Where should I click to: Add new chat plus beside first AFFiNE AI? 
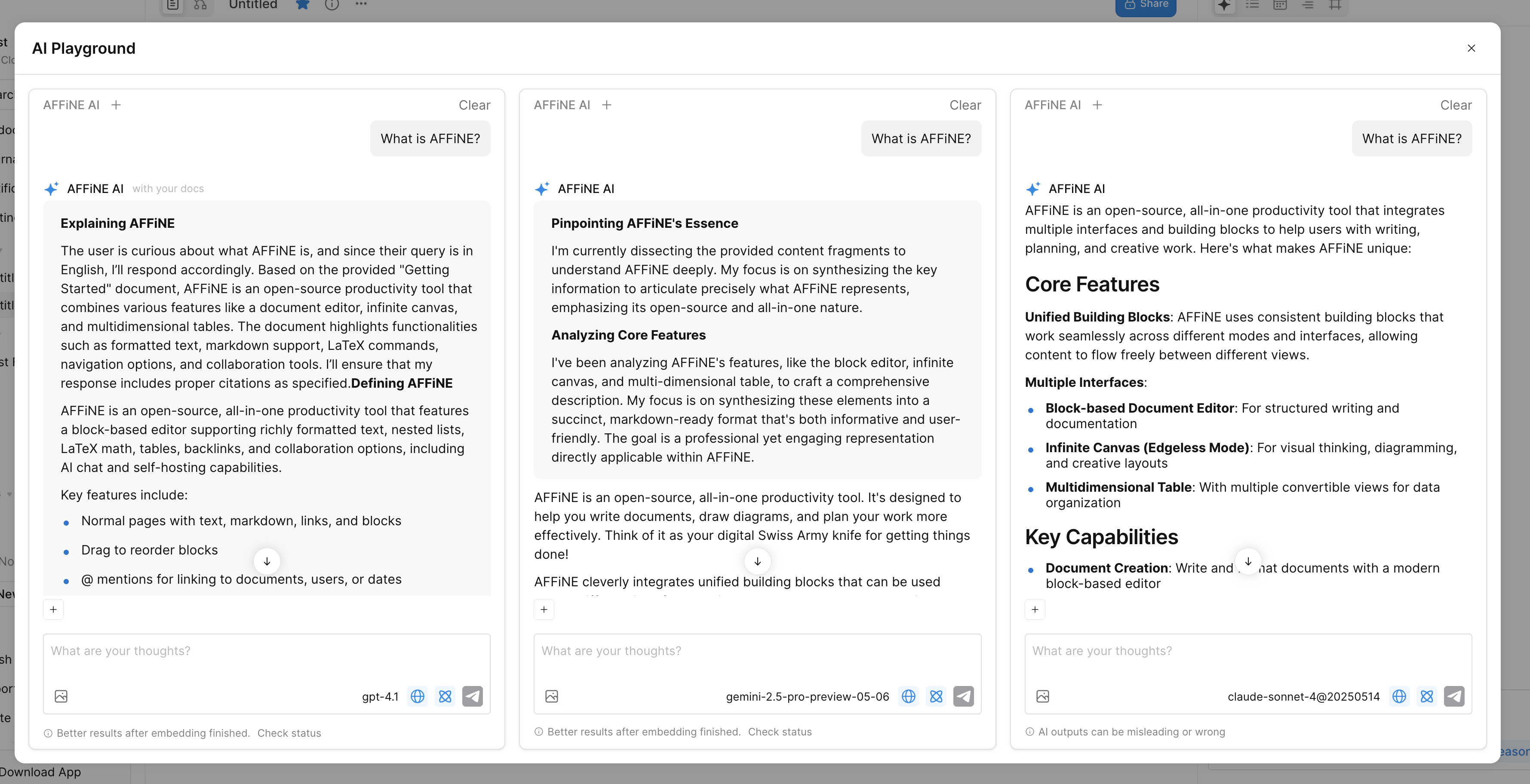[x=117, y=105]
